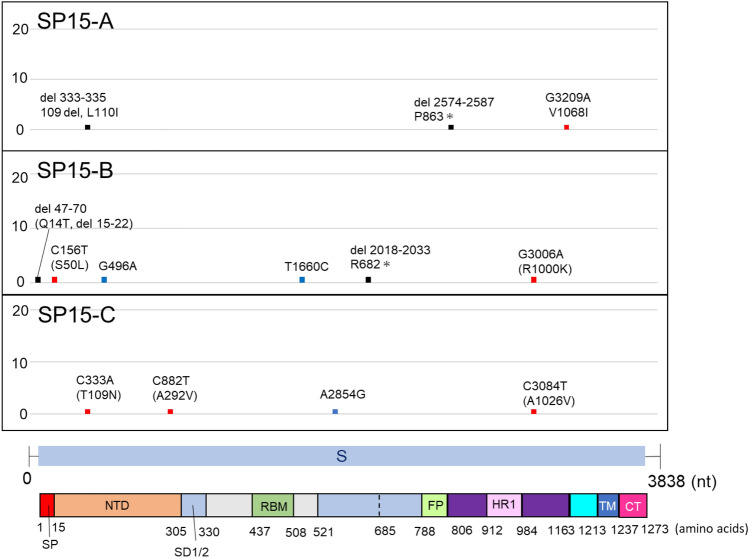Select the red G3006A marker in SP15-B
Image resolution: width=749 pixels, height=558 pixels.
534,280
